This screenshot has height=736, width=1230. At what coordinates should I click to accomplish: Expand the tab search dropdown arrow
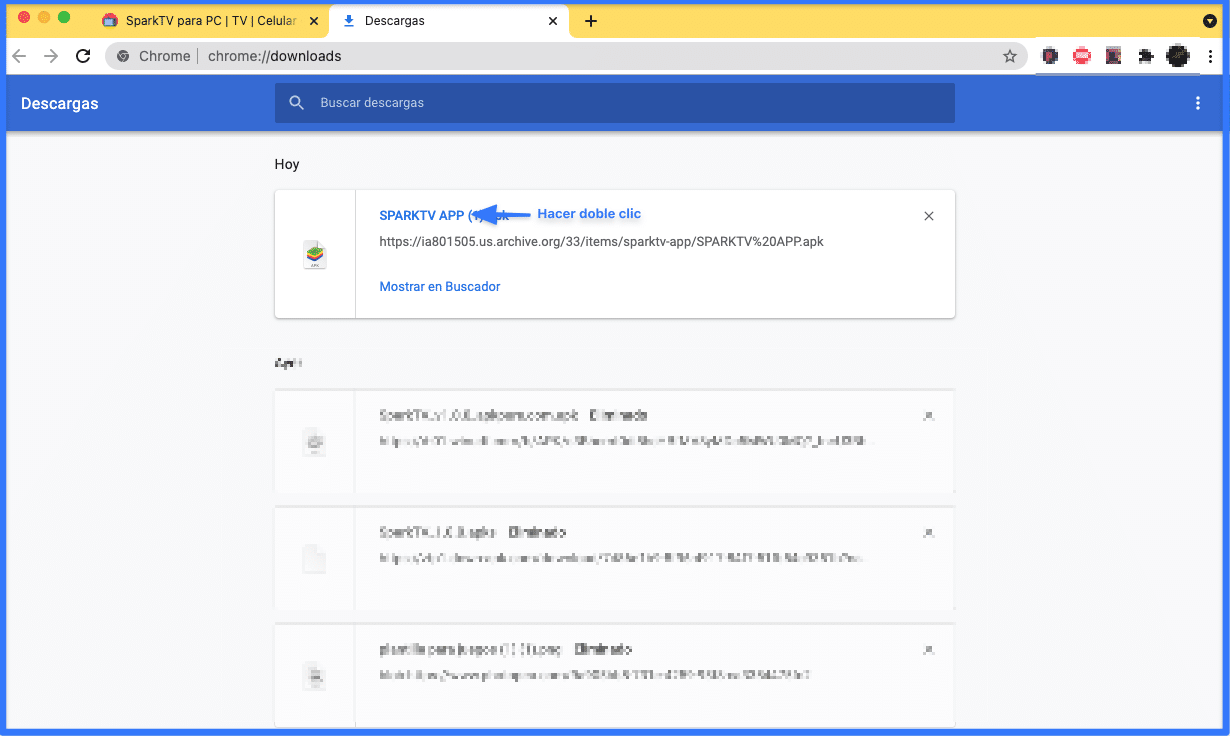click(1209, 21)
